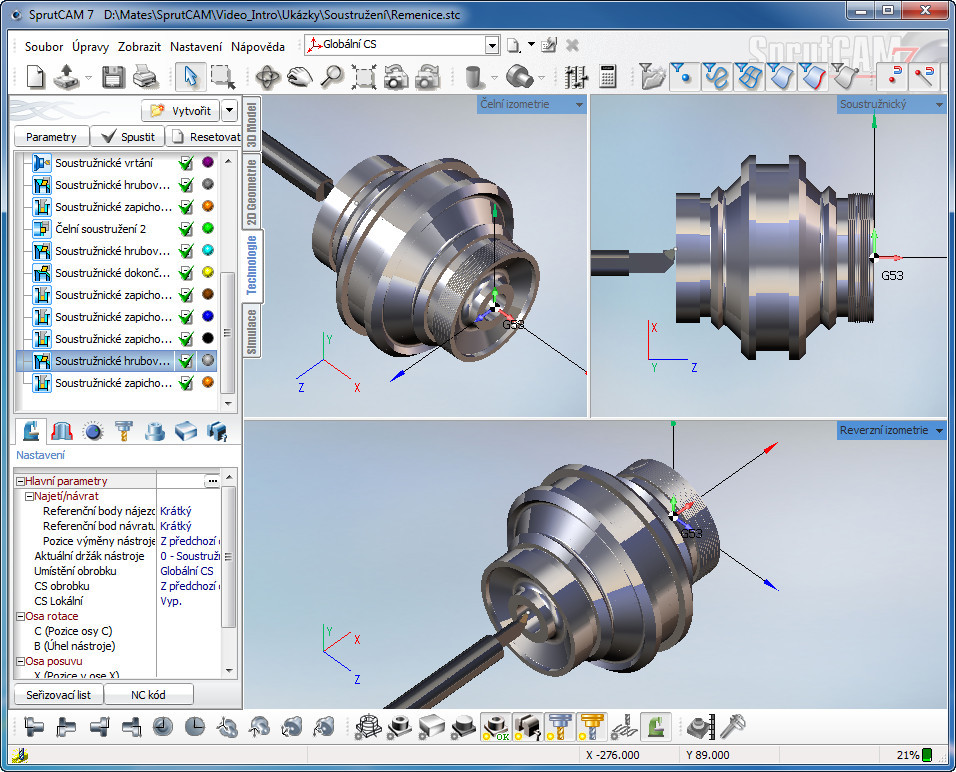Select the magnifier zoom tool
The image size is (956, 772).
tap(332, 77)
